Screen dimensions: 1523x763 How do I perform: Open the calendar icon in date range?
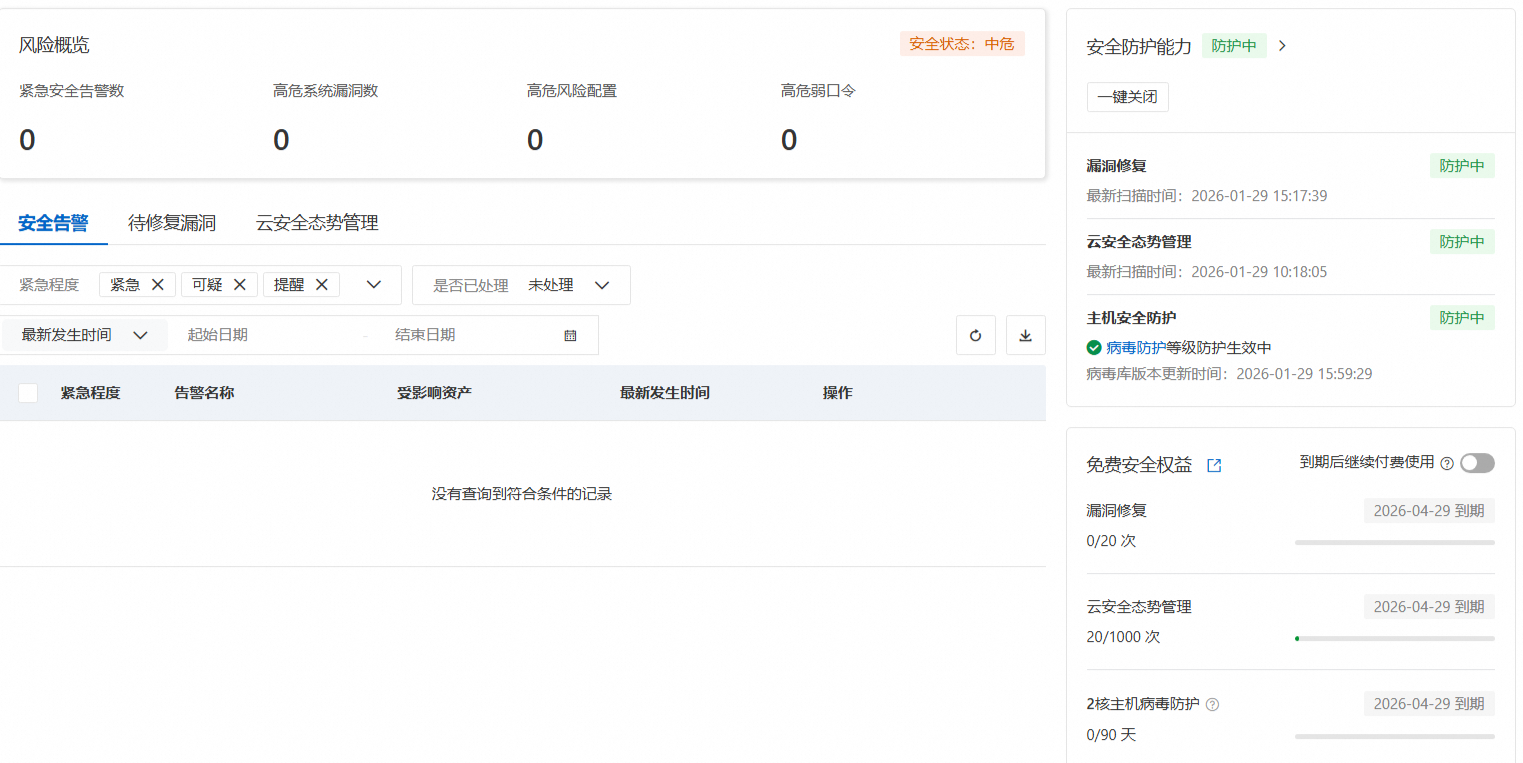click(570, 335)
